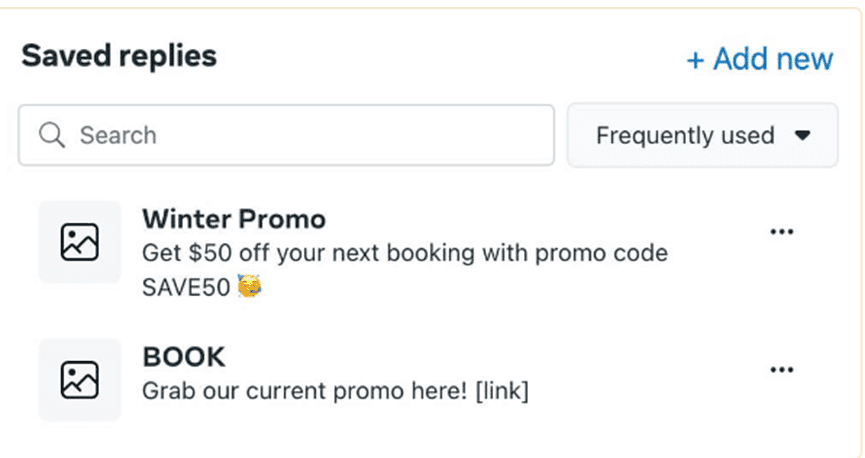The image size is (865, 458).
Task: Click the party emoji after SAVE50
Action: (x=250, y=288)
